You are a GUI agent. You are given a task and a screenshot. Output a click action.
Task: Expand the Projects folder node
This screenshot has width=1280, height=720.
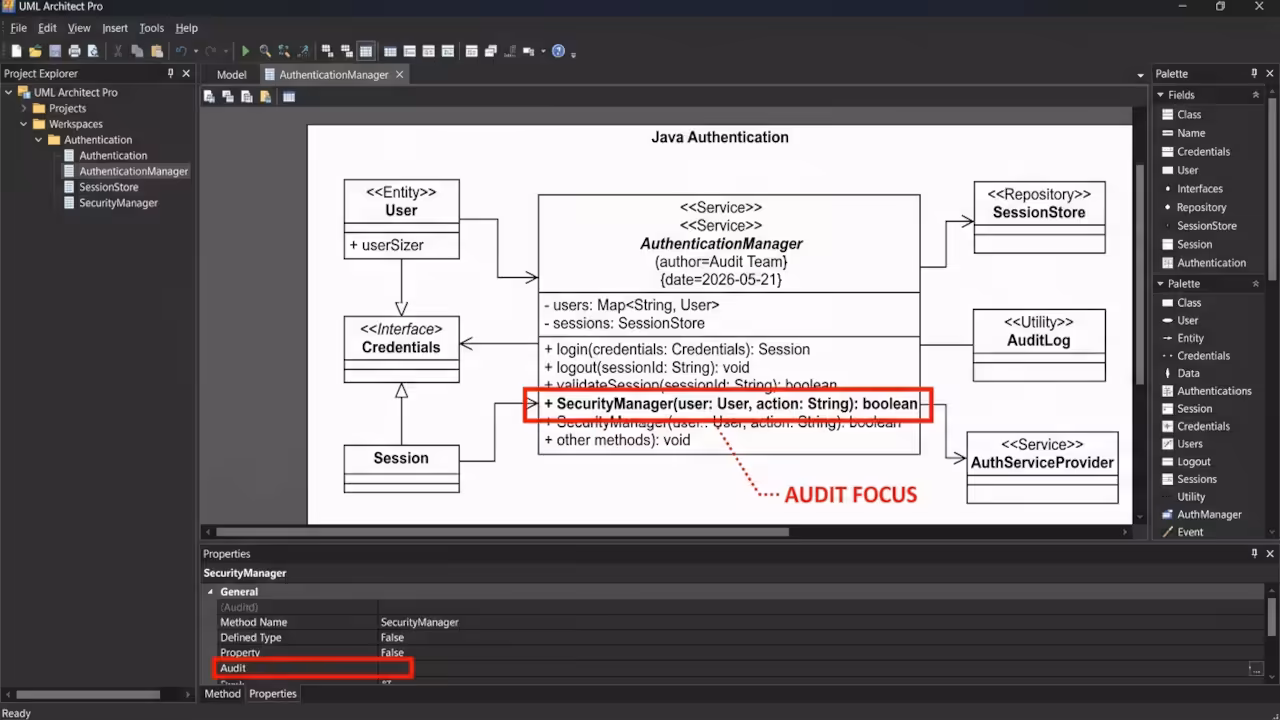24,108
